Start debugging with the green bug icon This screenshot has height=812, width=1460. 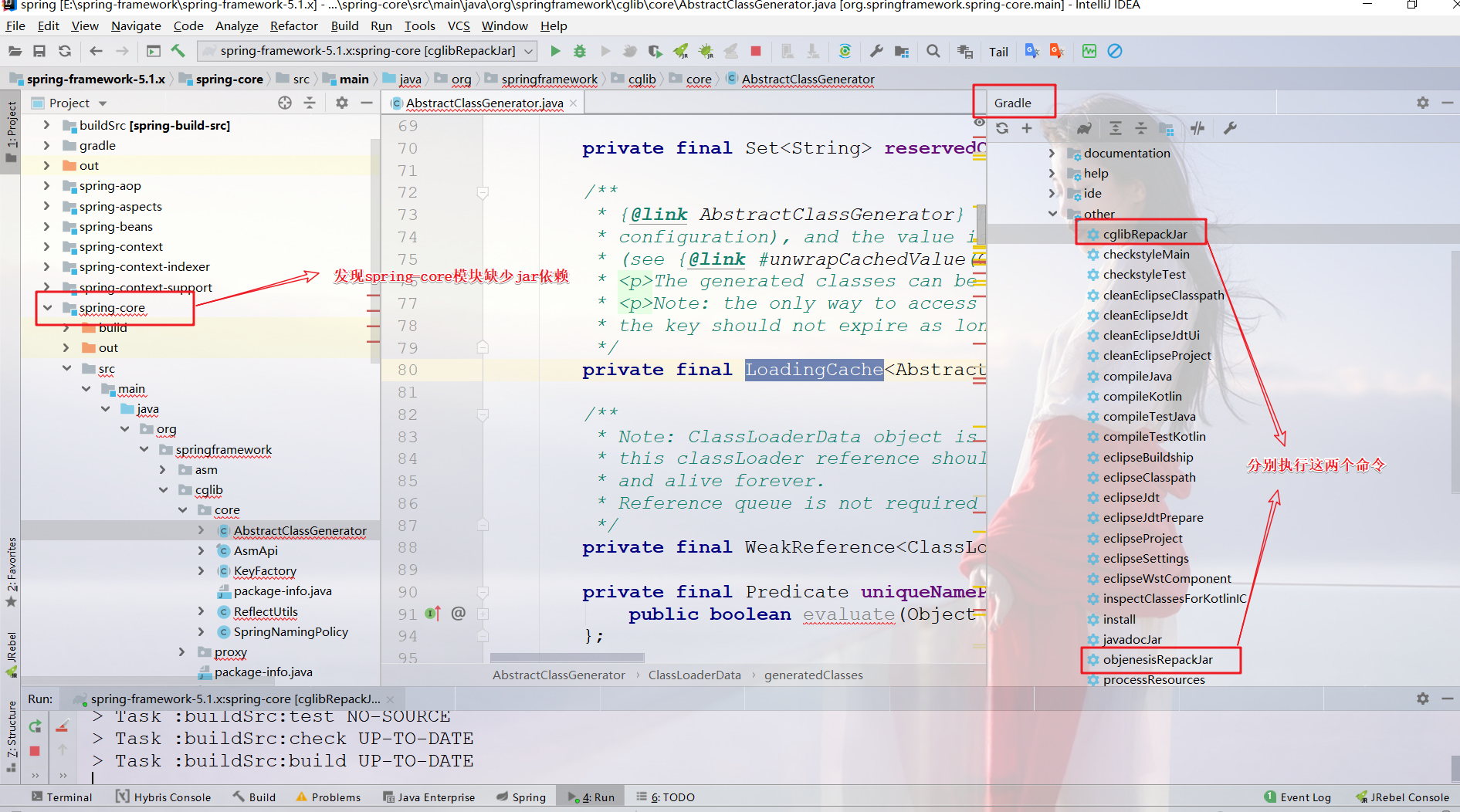[x=580, y=51]
